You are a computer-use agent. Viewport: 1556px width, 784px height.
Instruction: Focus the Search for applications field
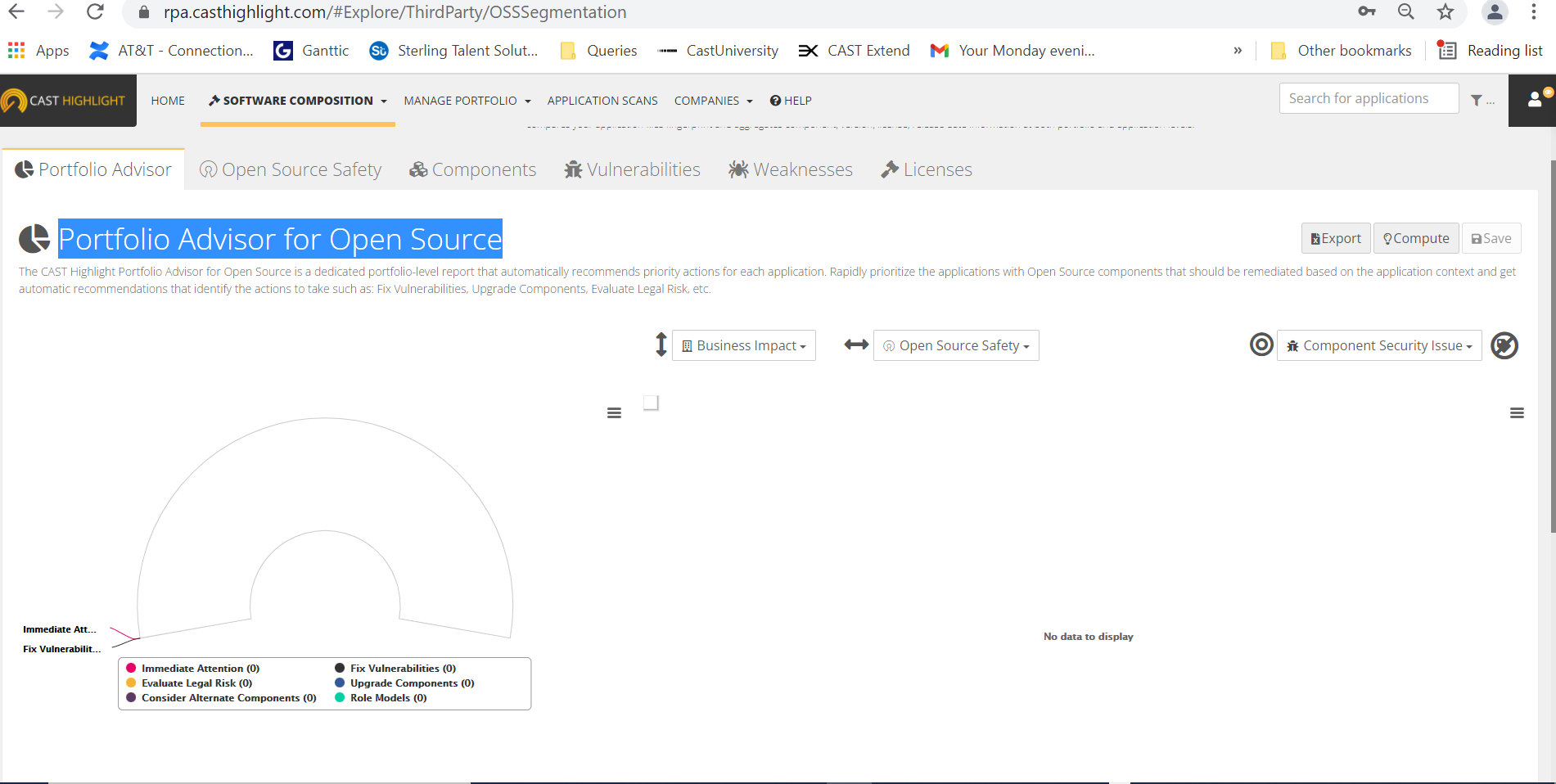point(1368,98)
